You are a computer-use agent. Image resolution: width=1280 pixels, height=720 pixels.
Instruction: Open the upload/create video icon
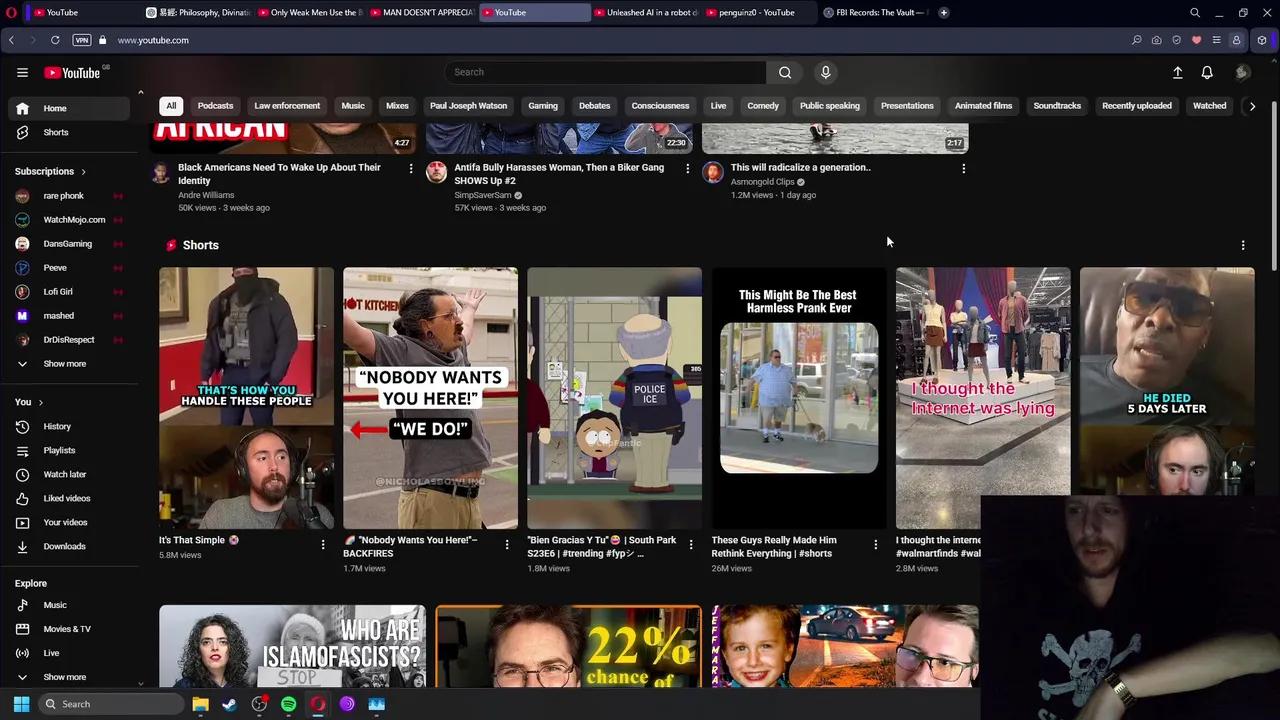[x=1177, y=72]
